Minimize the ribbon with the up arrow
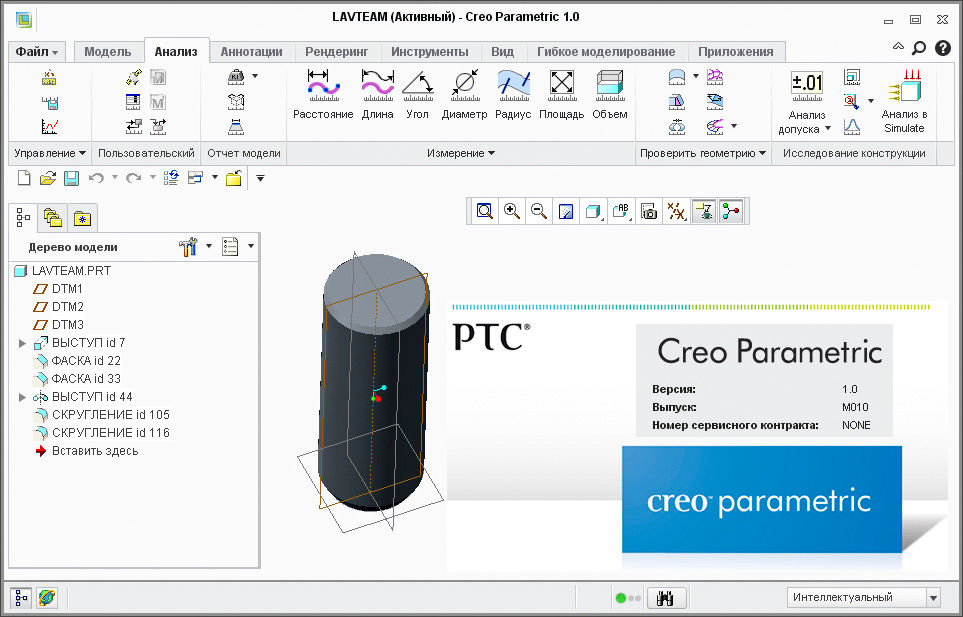 (x=898, y=47)
